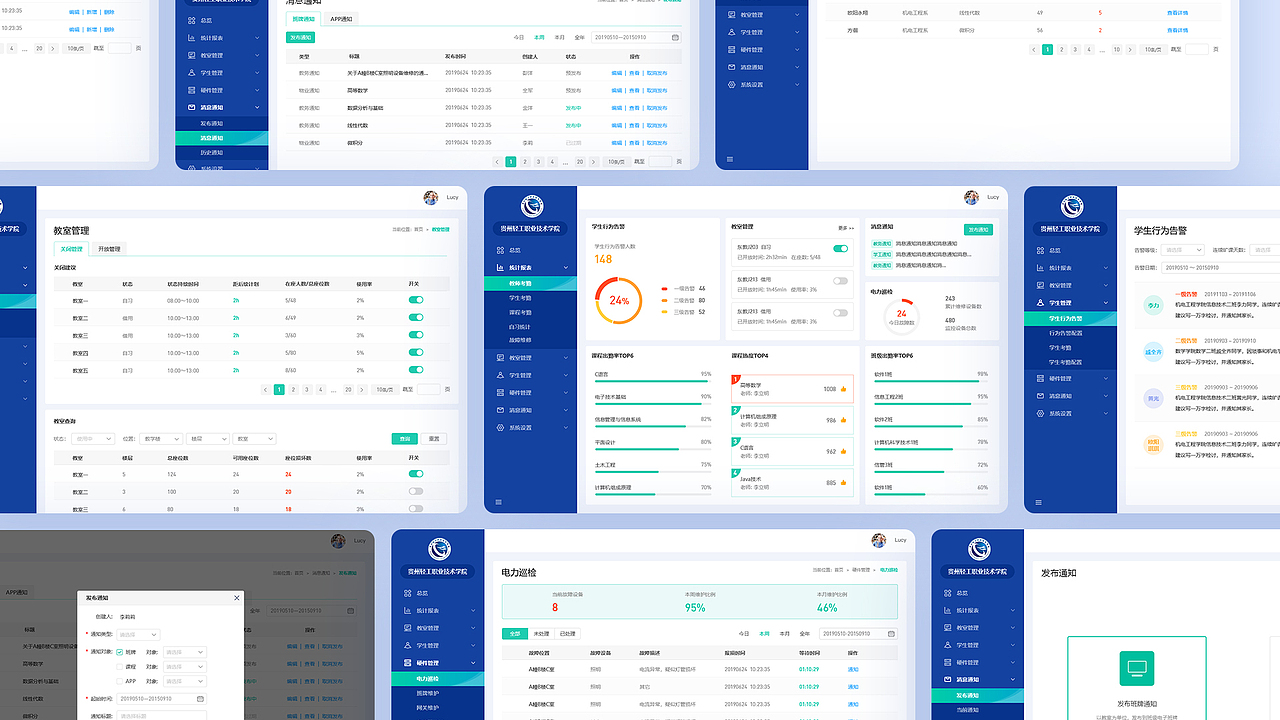The height and width of the screenshot is (720, 1280).
Task: Switch to the 开放管理 tab in 教室管理
Action: pyautogui.click(x=109, y=249)
